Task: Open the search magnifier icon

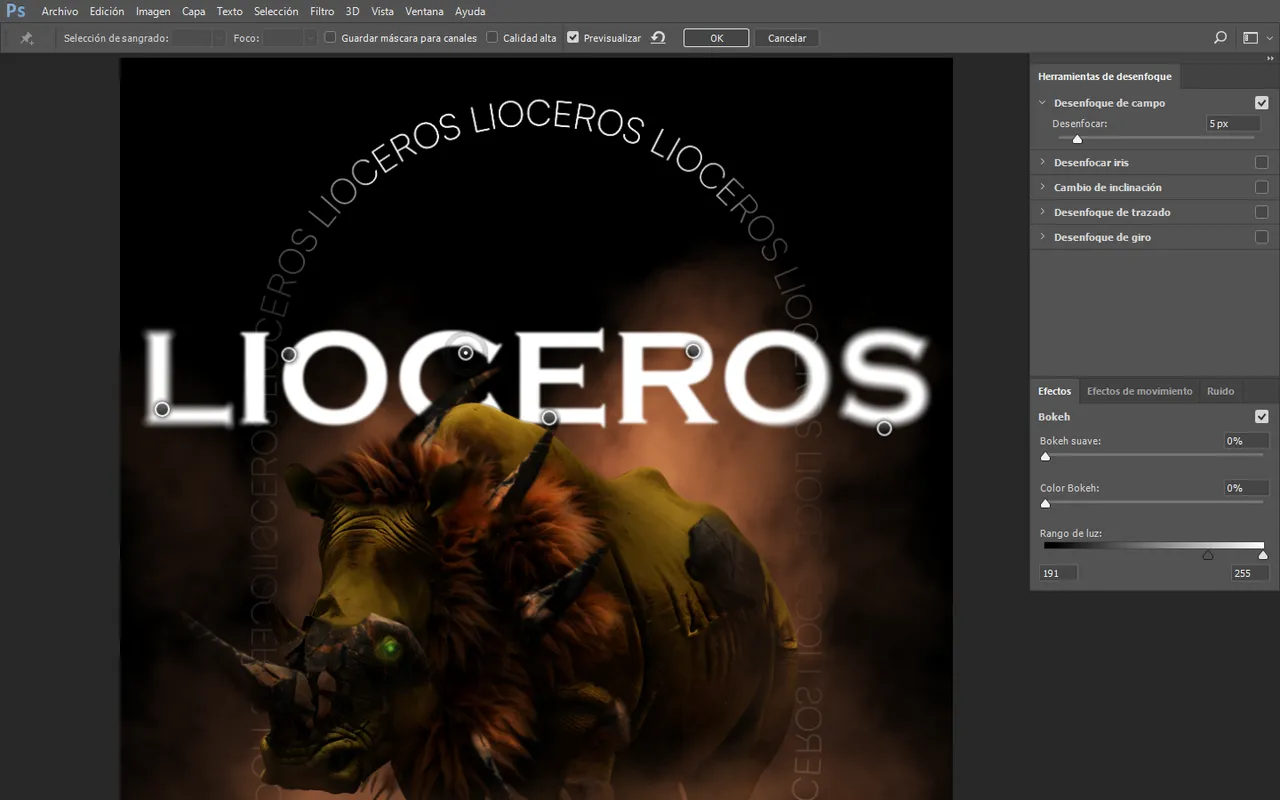Action: 1220,38
